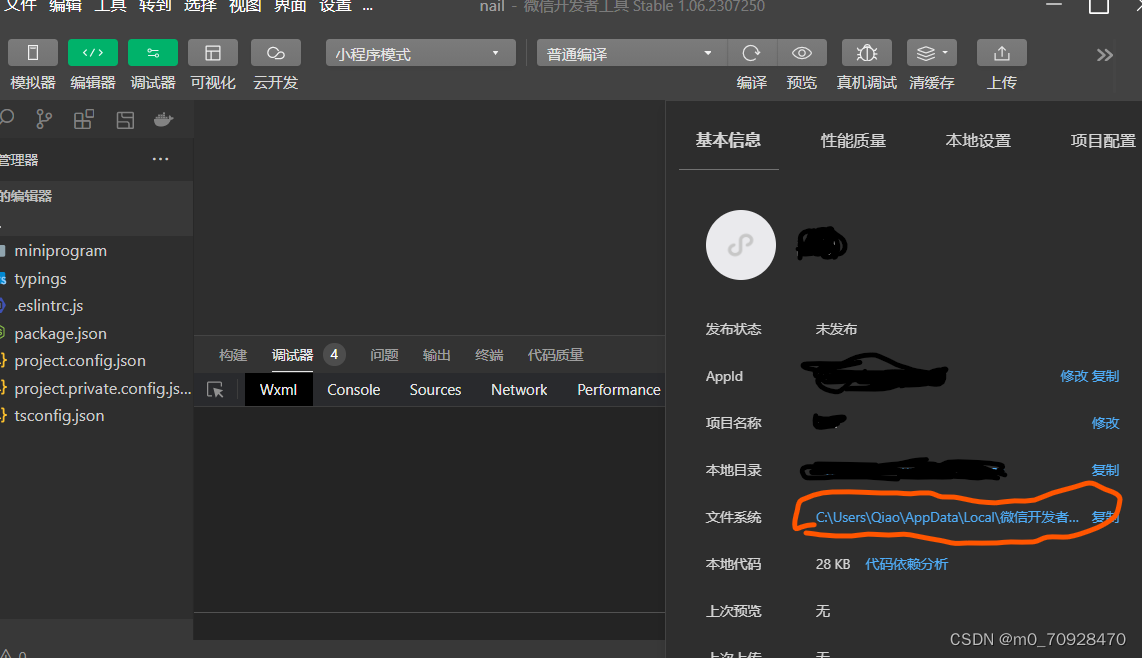Screen dimensions: 1142x658
Task: Switch to the 输出 output tab
Action: 436,355
